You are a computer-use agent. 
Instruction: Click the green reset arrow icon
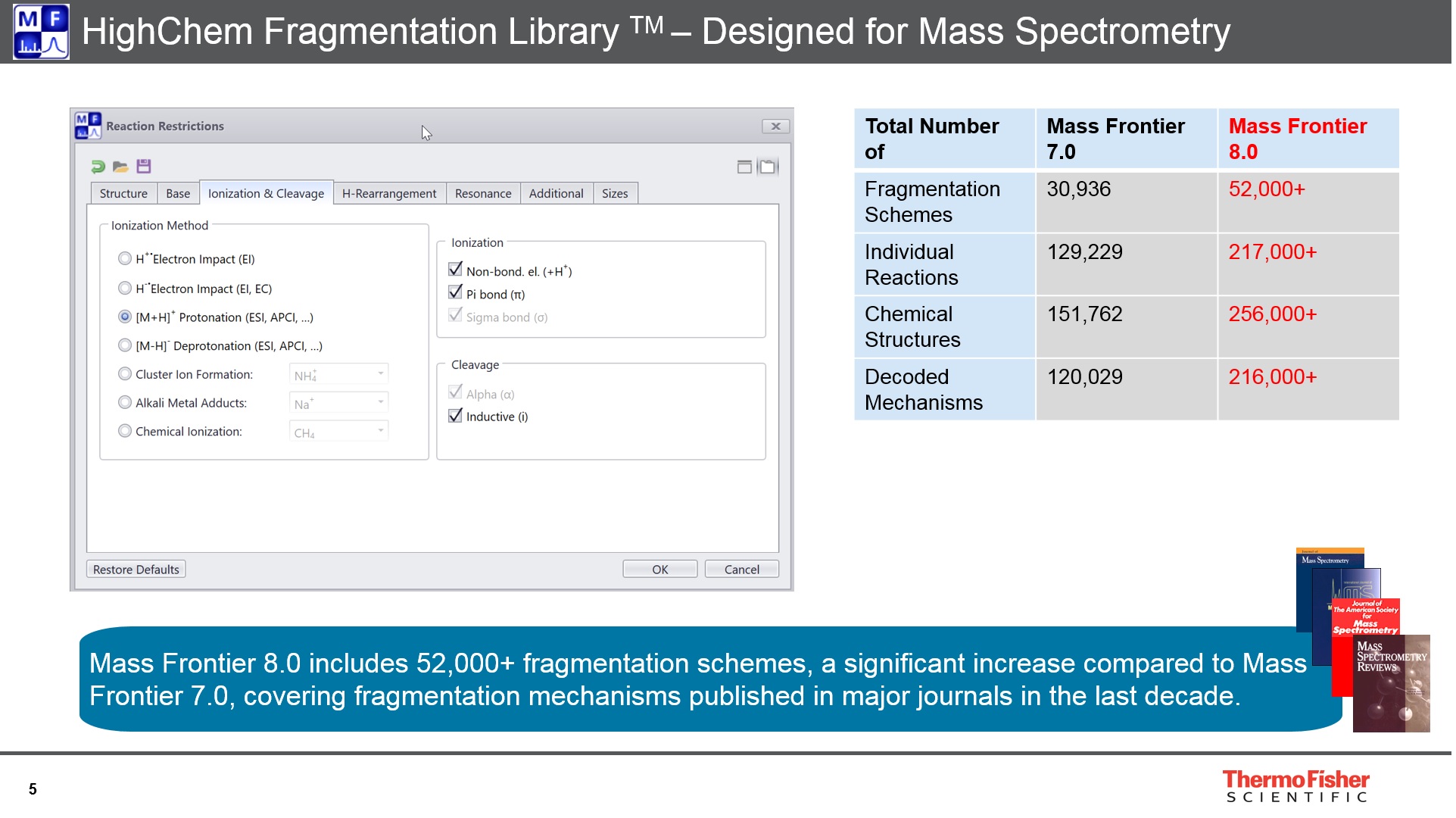pos(98,167)
